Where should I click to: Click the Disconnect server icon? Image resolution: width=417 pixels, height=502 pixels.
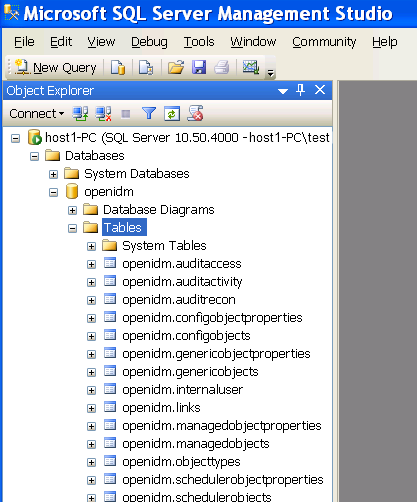point(103,114)
